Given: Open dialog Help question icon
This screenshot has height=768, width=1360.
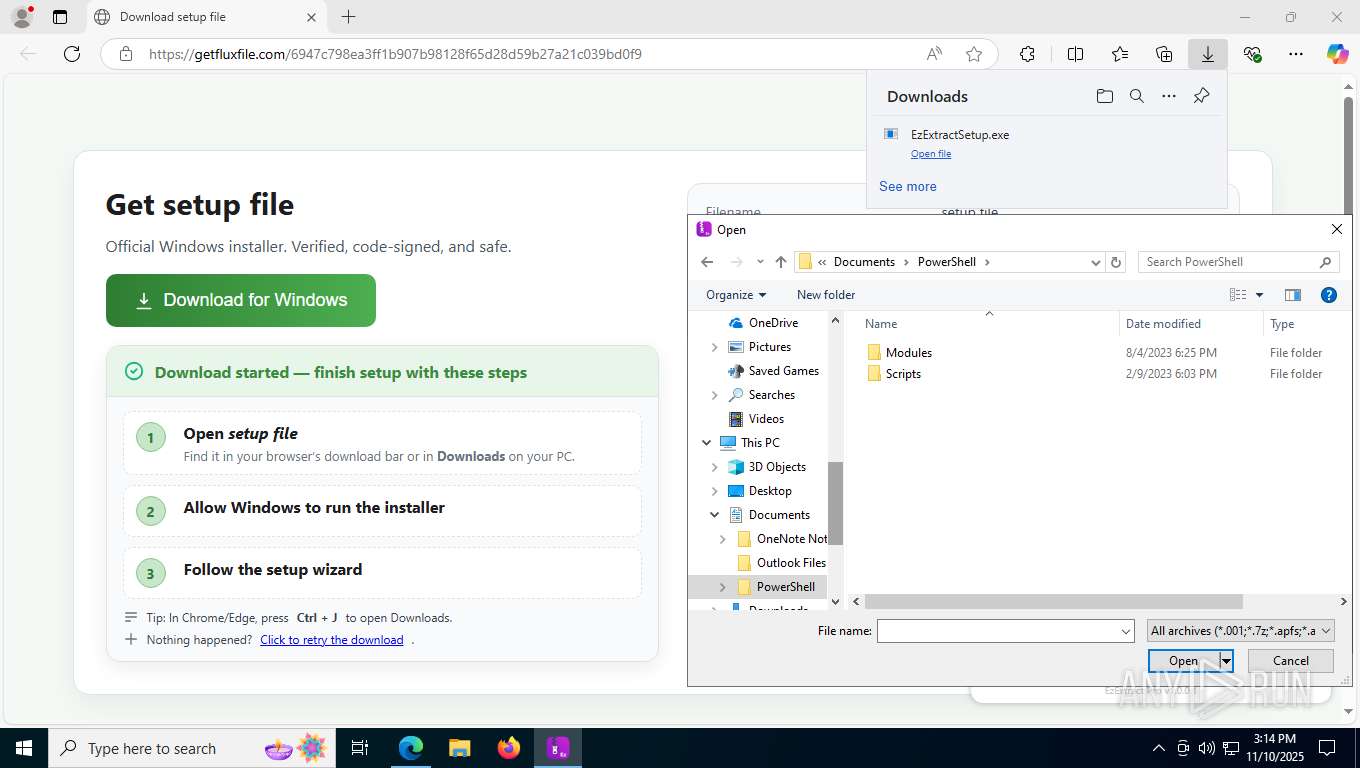Looking at the screenshot, I should pyautogui.click(x=1329, y=295).
